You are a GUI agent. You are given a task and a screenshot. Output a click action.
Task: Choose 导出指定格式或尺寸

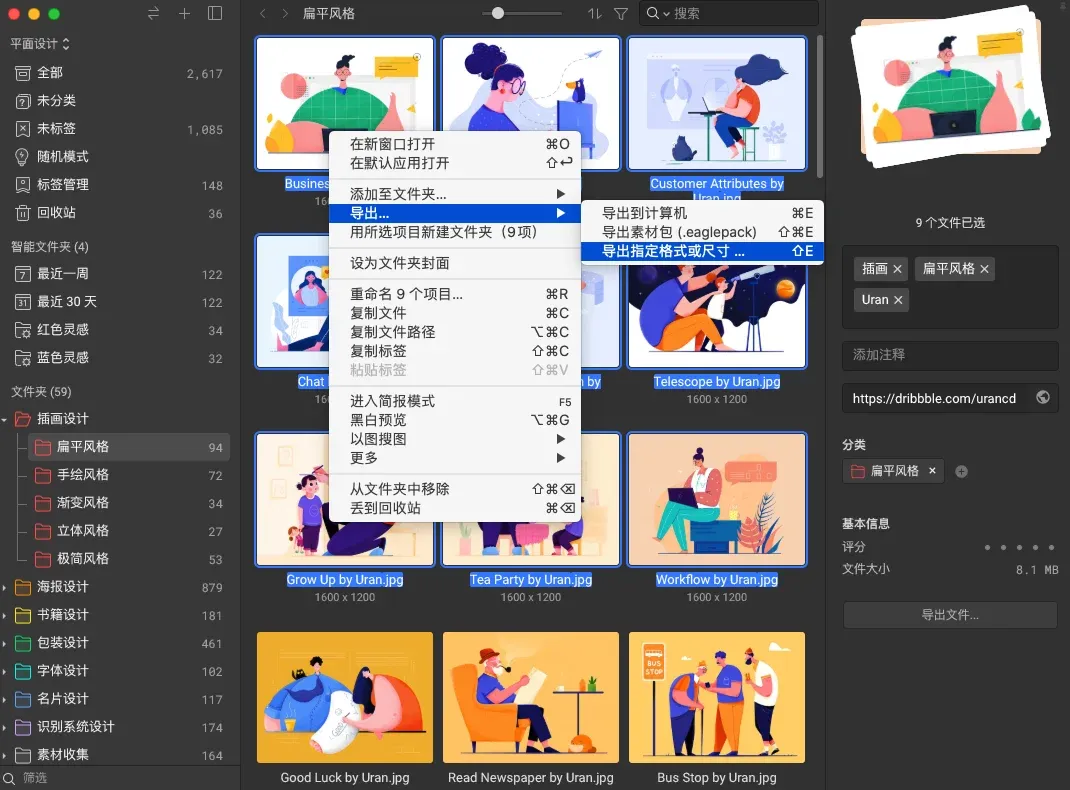pyautogui.click(x=702, y=251)
